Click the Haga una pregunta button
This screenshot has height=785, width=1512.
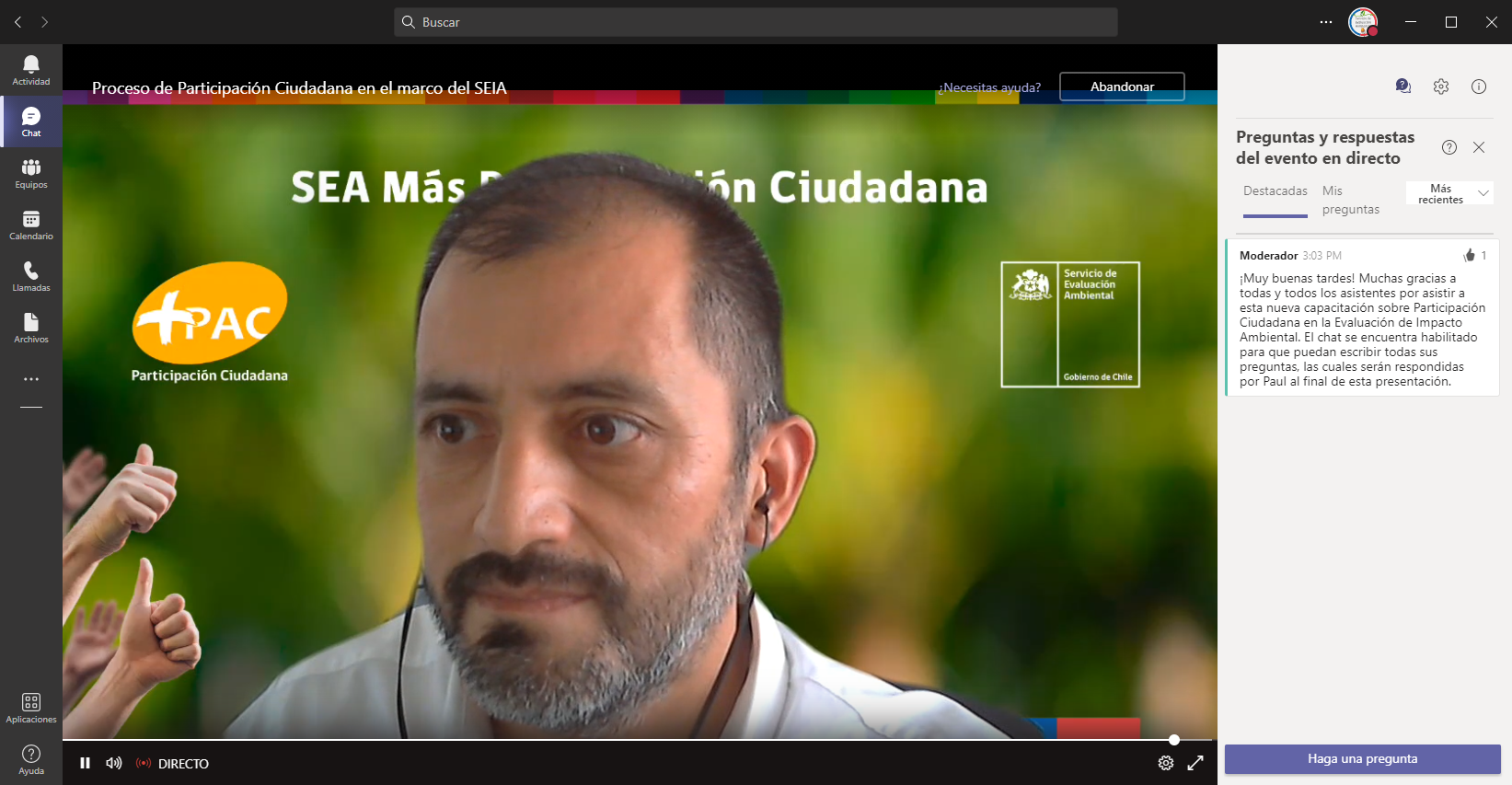pos(1362,759)
